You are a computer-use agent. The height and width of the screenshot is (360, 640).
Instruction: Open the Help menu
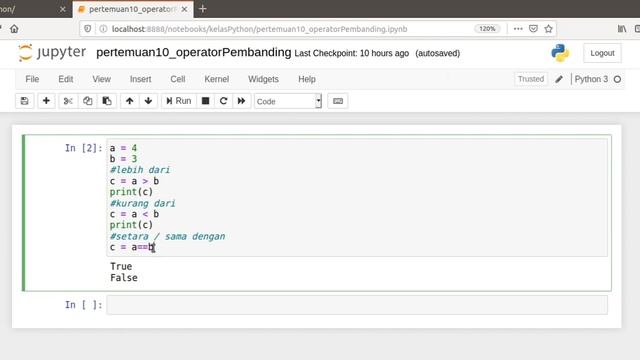tap(307, 79)
